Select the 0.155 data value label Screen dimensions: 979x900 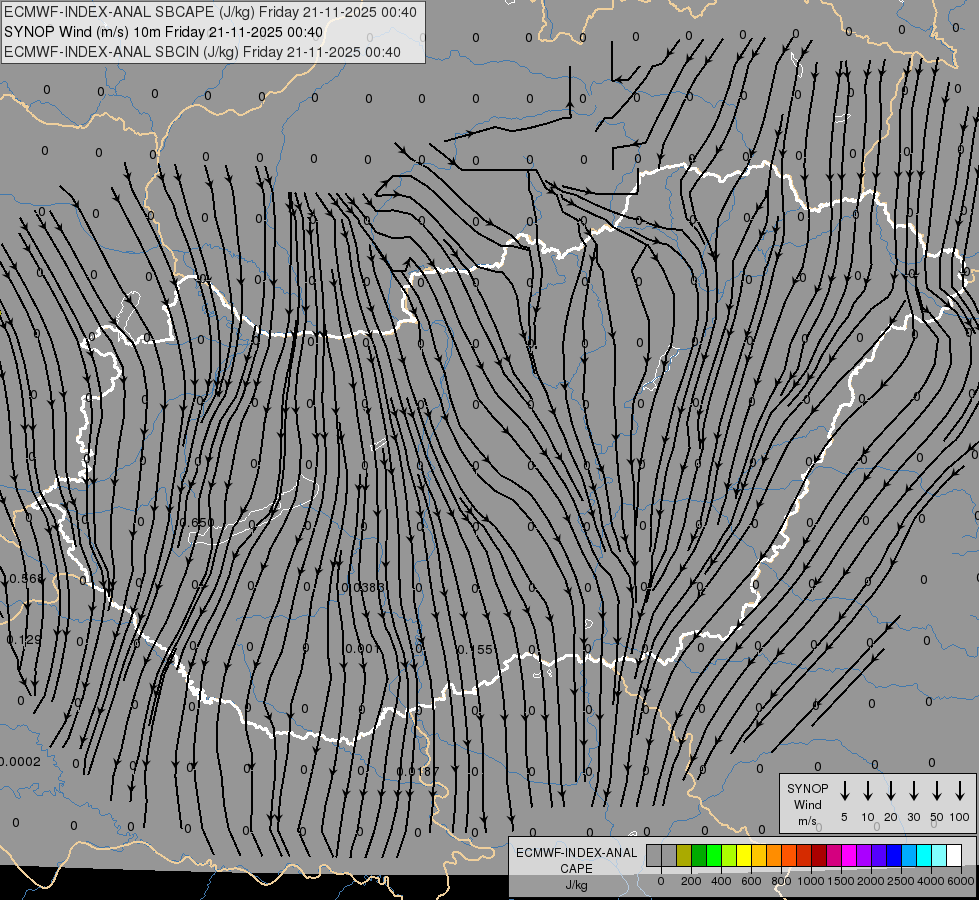(475, 650)
